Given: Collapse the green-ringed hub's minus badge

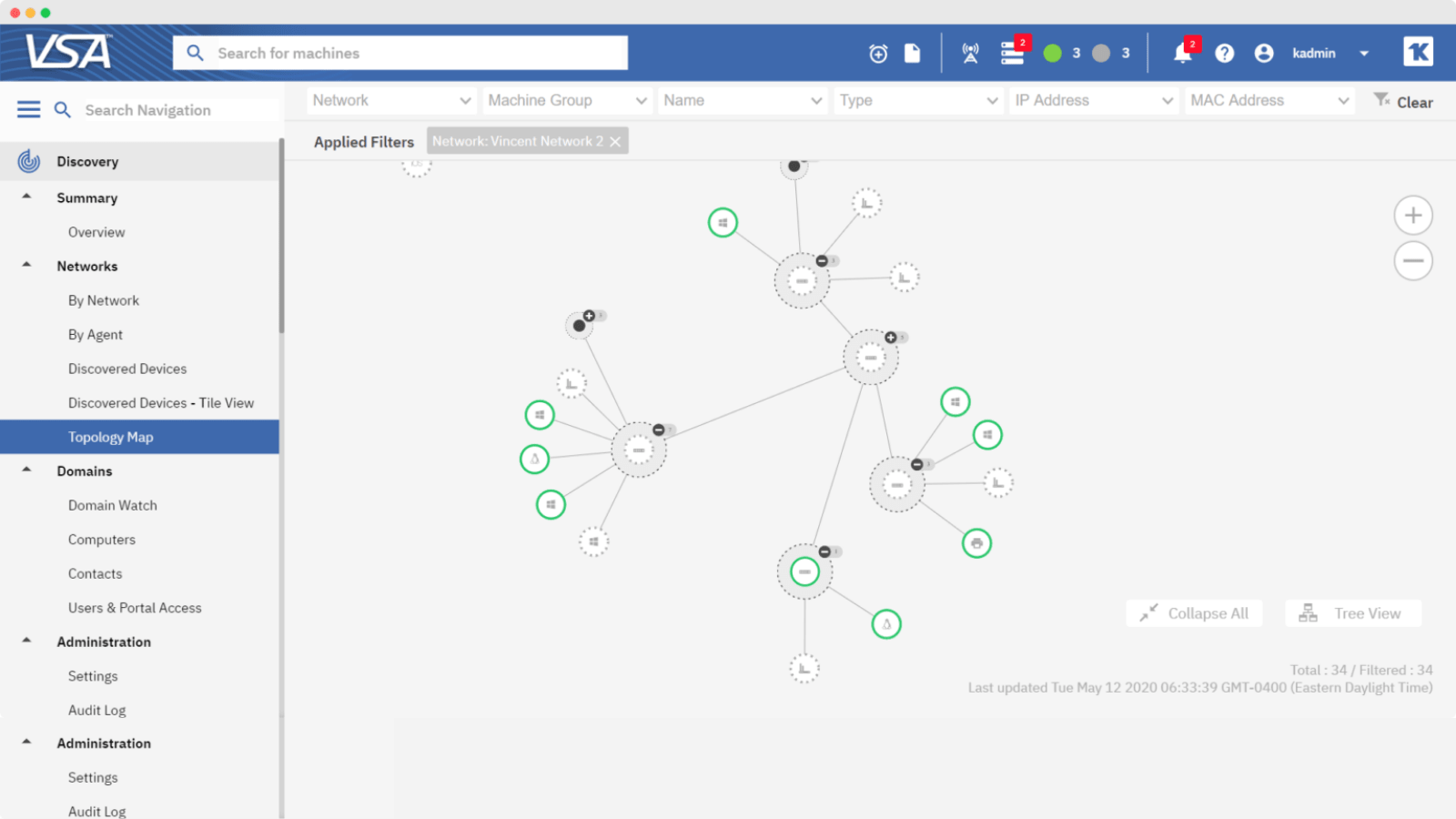Looking at the screenshot, I should (824, 551).
